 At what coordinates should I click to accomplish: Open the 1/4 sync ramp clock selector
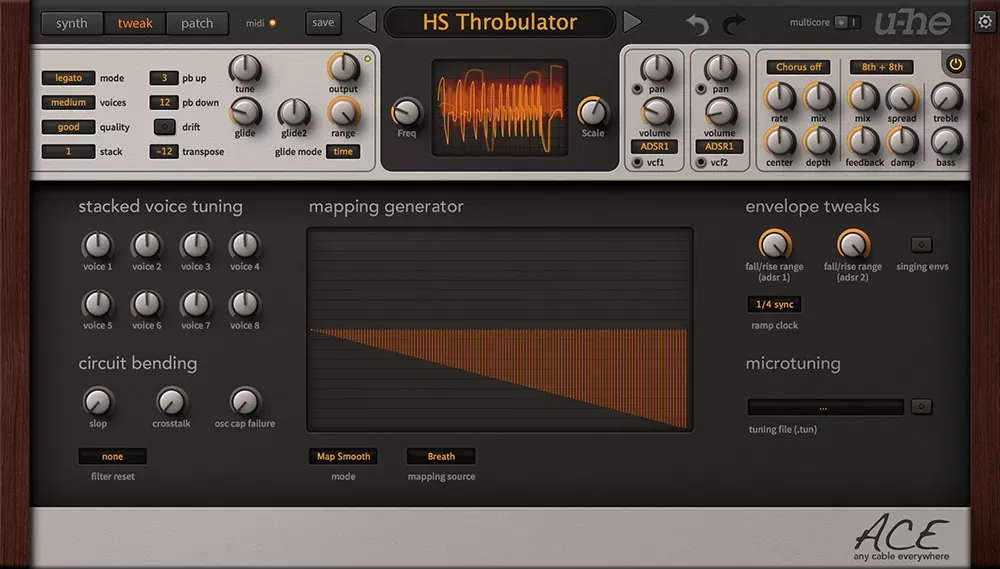point(774,304)
